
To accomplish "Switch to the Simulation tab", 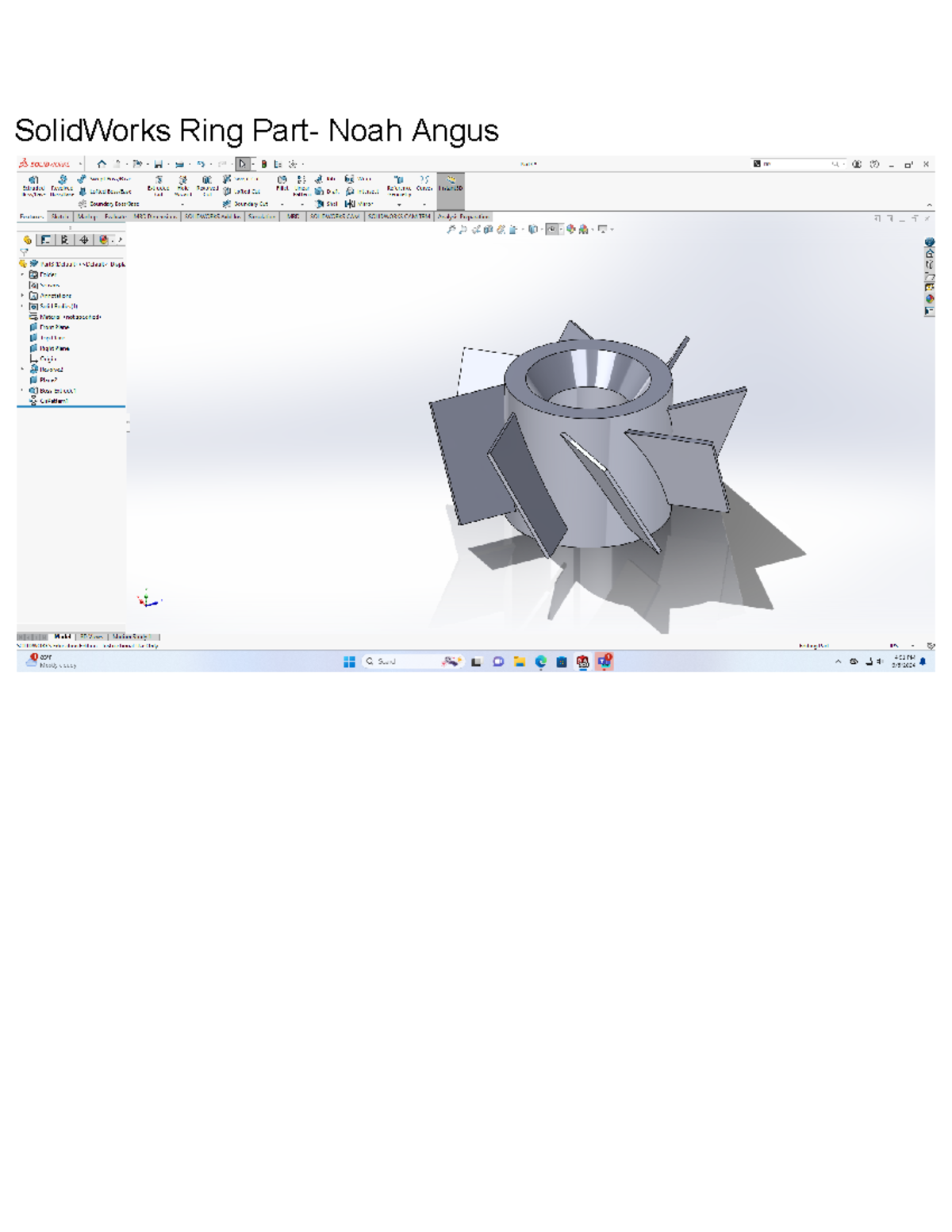I will 261,217.
